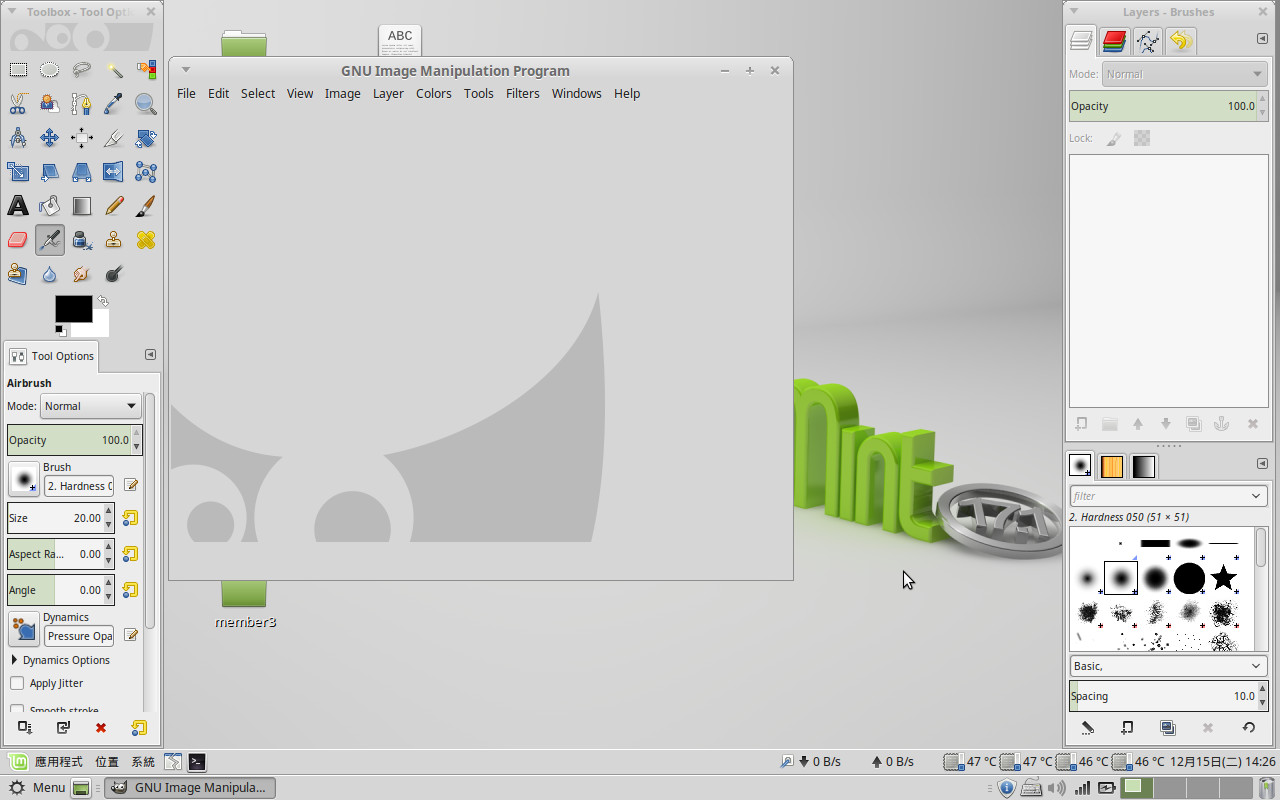The height and width of the screenshot is (800, 1280).
Task: Select the Move tool
Action: (50, 138)
